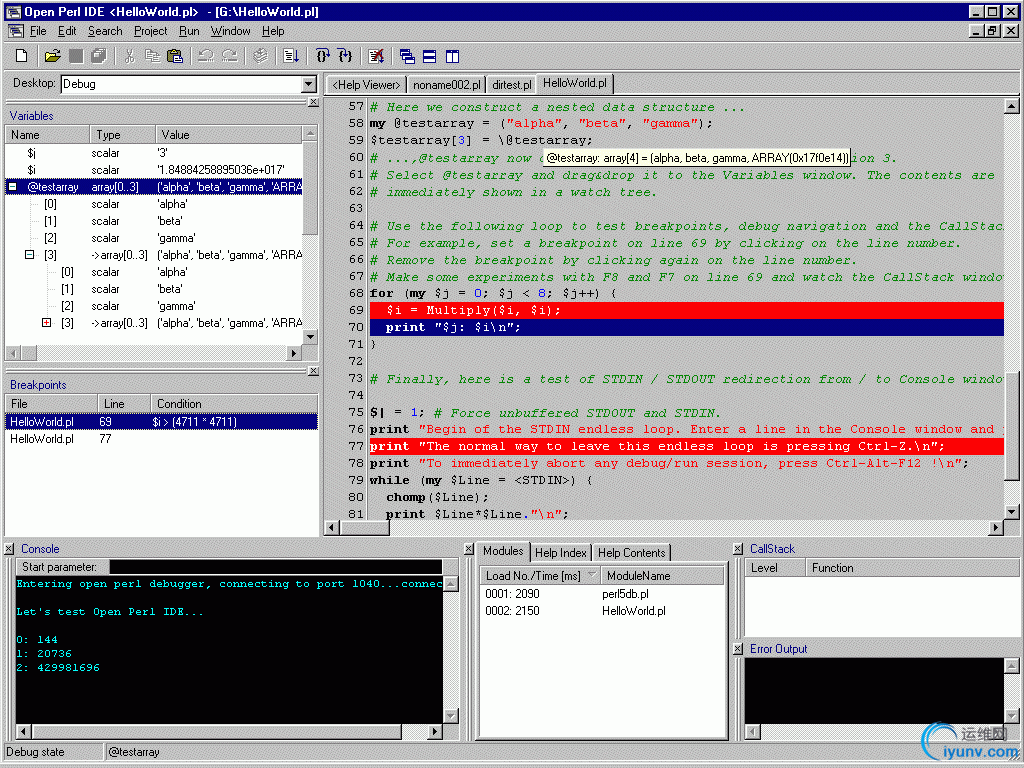Click the Step Into braces icon
This screenshot has width=1024, height=768.
coord(345,56)
